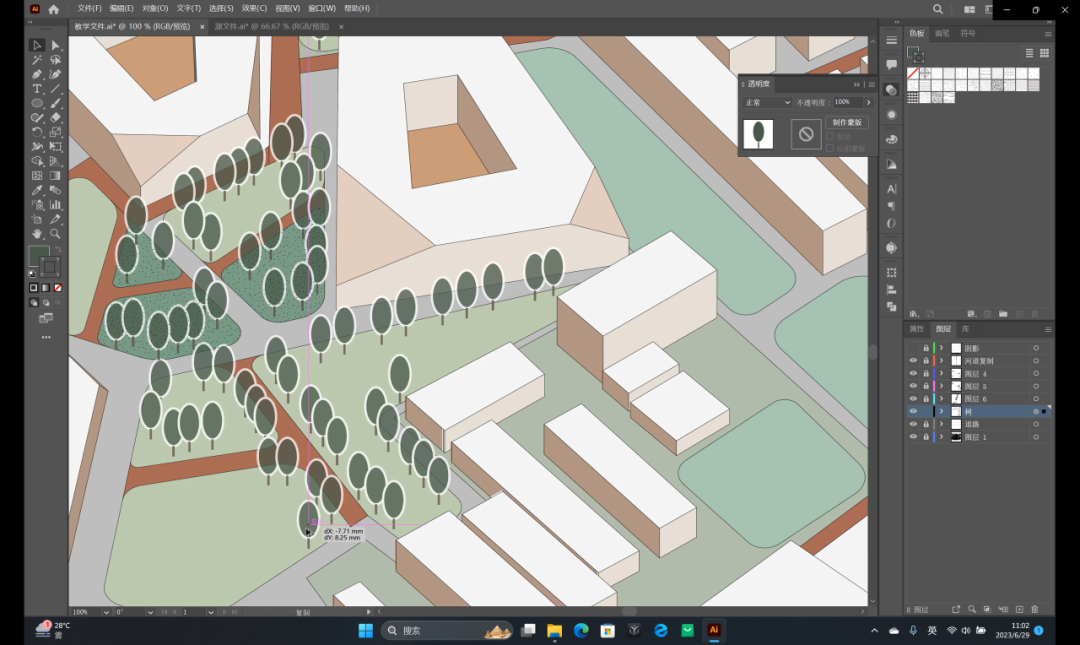Hide the 树 layer eye icon
Image resolution: width=1080 pixels, height=645 pixels.
point(913,411)
